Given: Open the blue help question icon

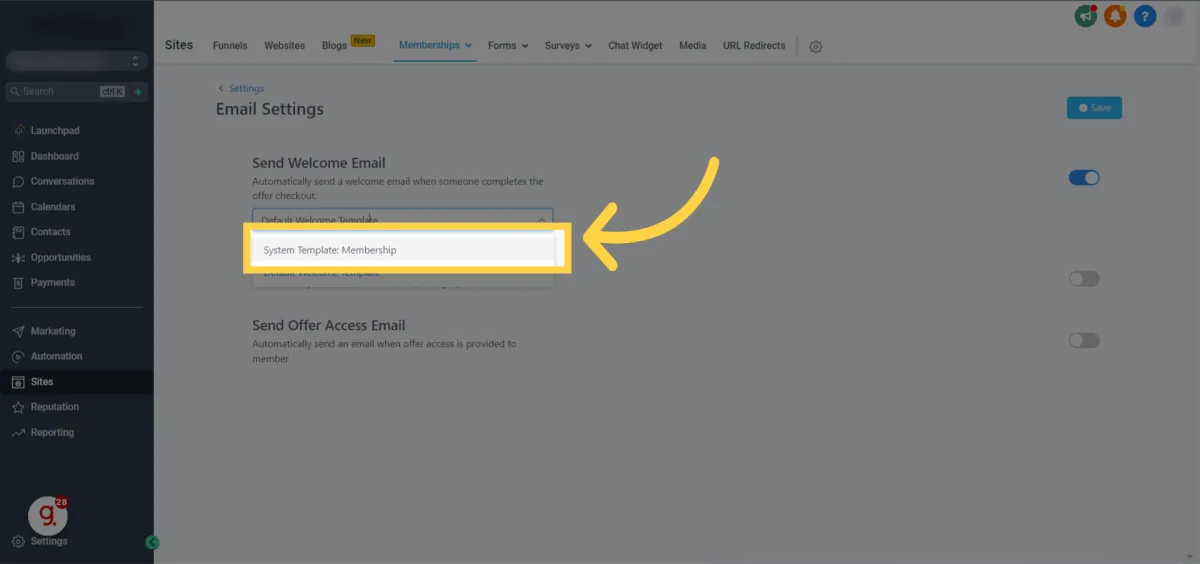Looking at the screenshot, I should tap(1145, 16).
